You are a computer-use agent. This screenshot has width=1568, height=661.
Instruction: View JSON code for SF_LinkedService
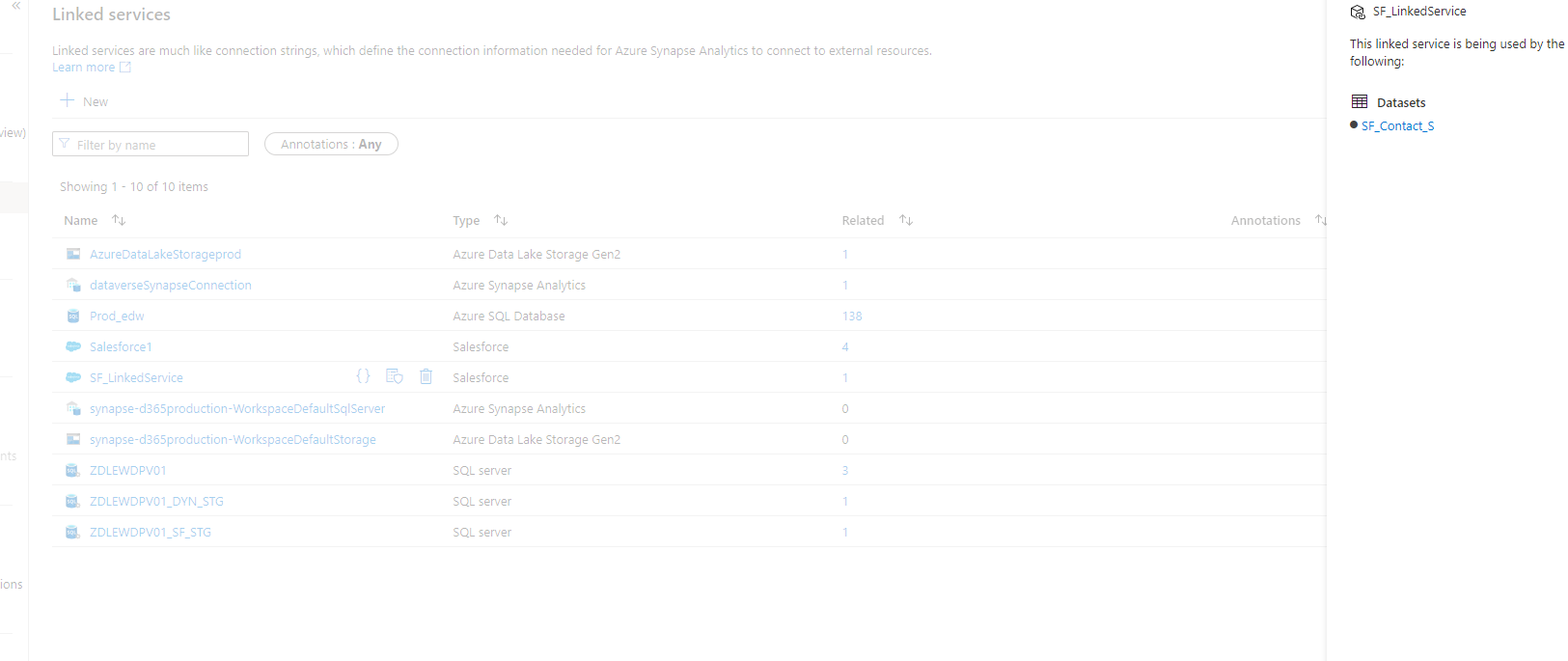coord(363,376)
